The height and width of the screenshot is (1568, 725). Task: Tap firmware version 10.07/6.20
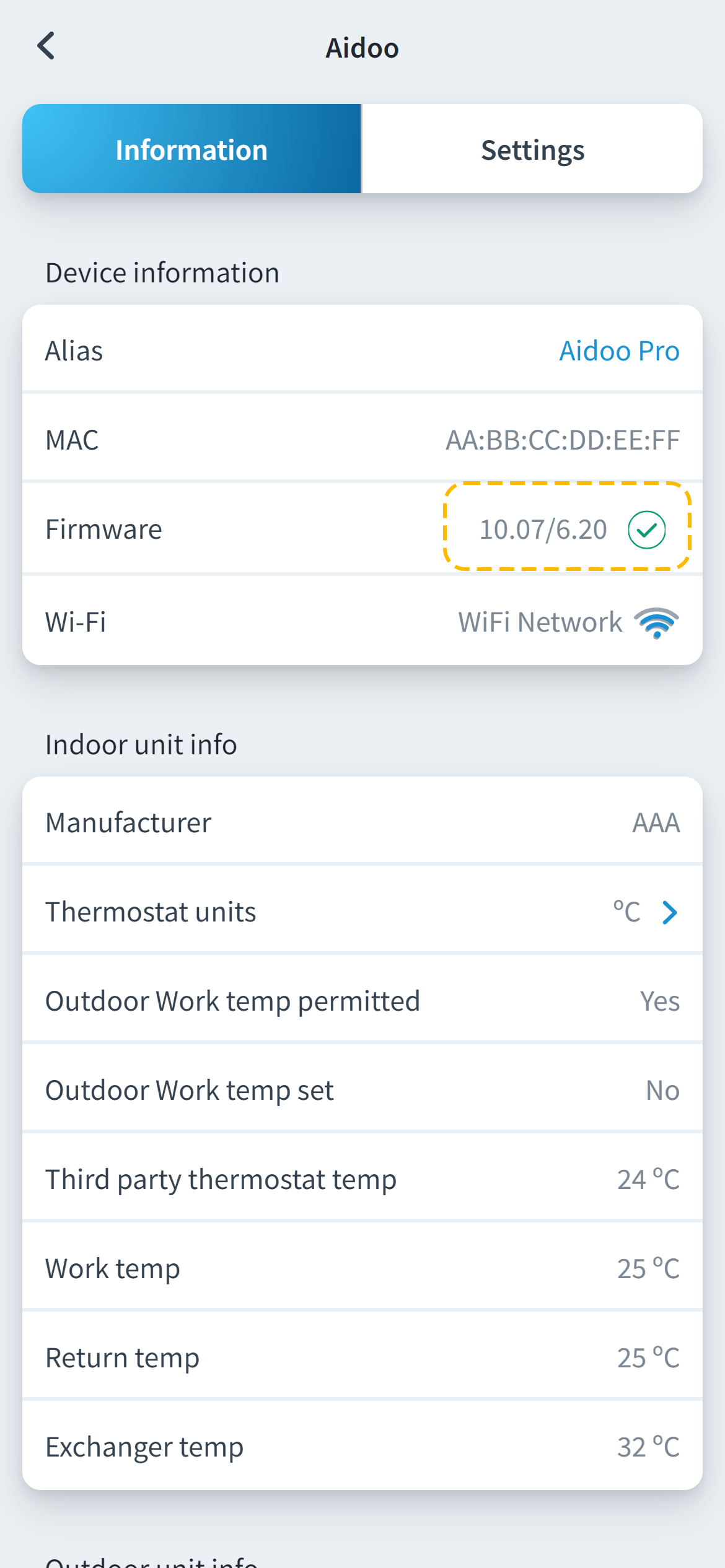543,530
